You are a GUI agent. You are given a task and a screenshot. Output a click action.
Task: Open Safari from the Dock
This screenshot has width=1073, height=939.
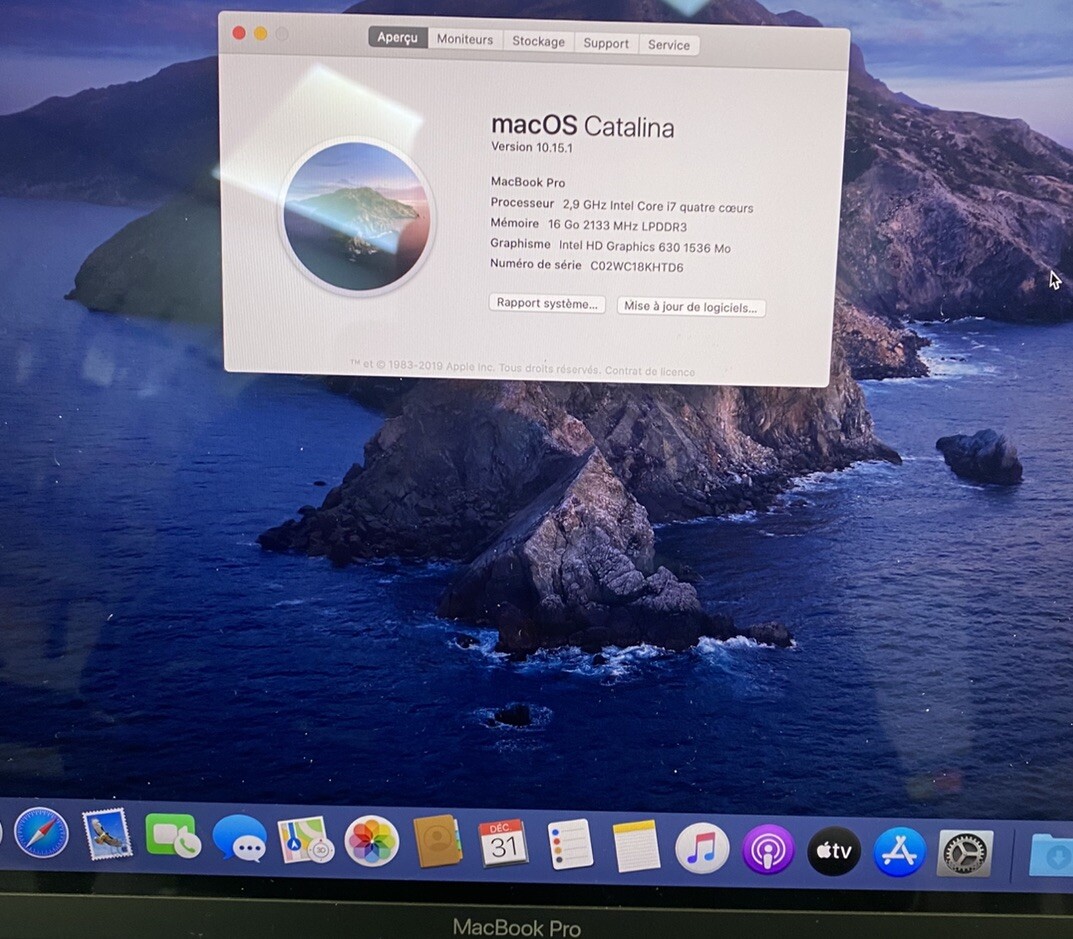41,834
